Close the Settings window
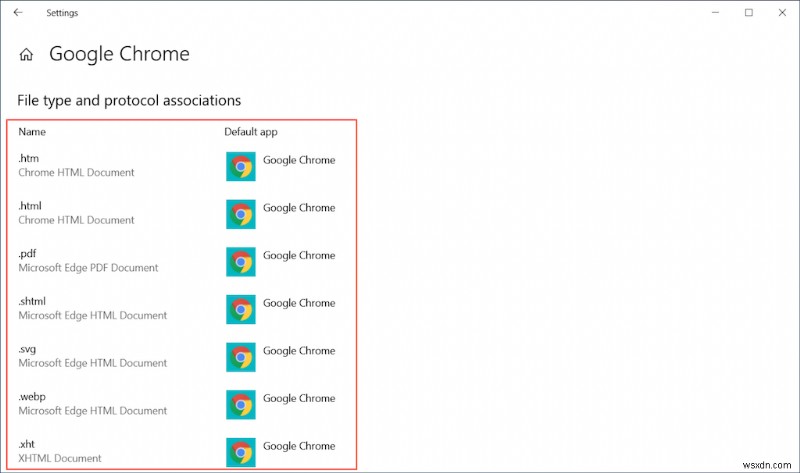800x473 pixels. pos(782,12)
